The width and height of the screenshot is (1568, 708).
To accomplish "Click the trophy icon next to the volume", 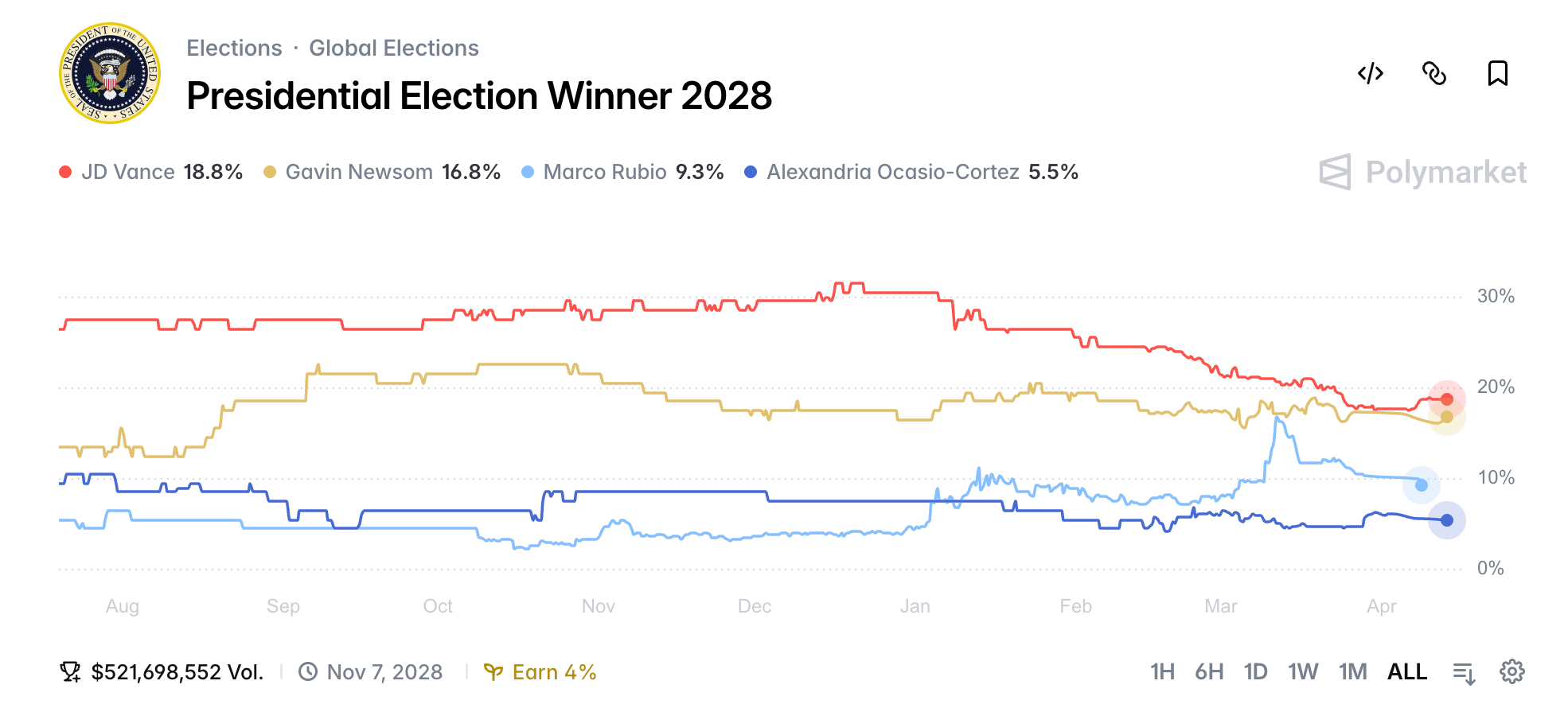I will (70, 671).
